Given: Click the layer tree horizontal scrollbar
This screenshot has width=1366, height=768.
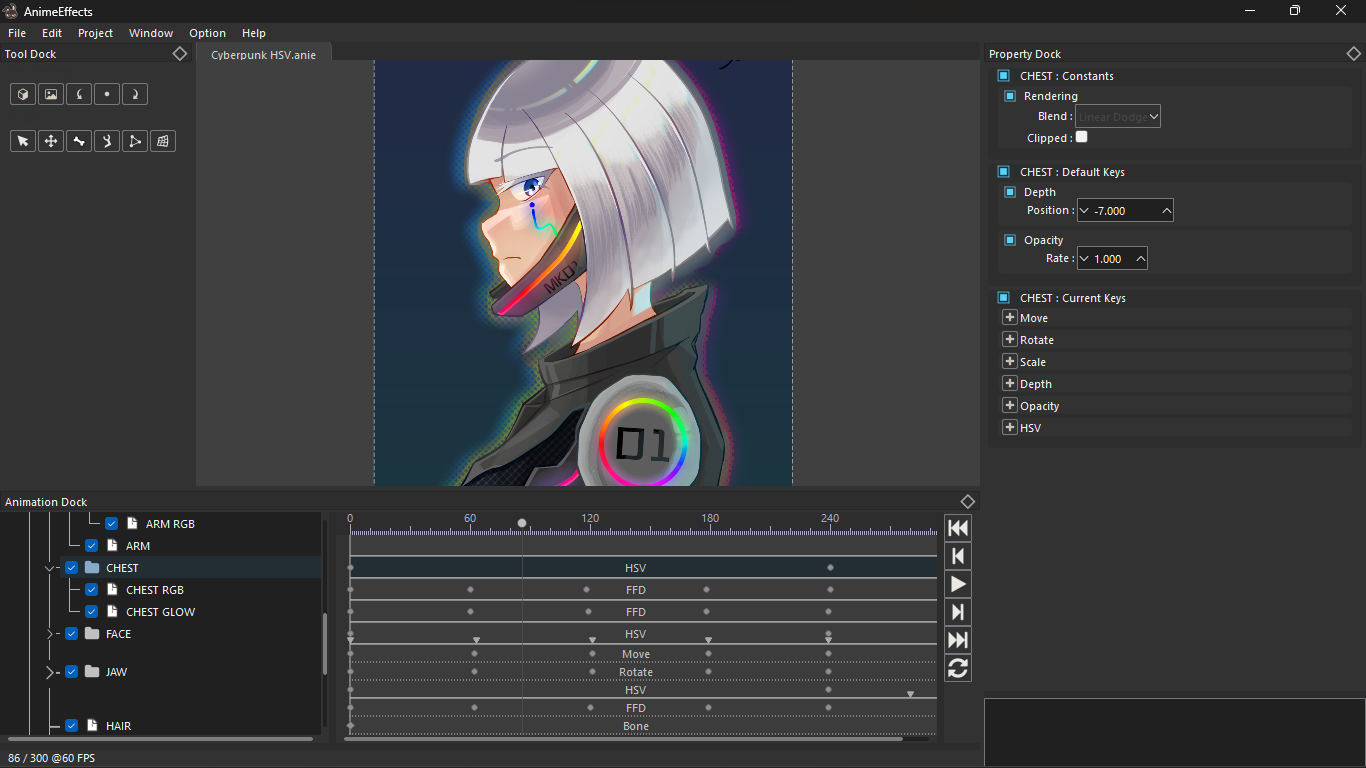Looking at the screenshot, I should point(158,739).
